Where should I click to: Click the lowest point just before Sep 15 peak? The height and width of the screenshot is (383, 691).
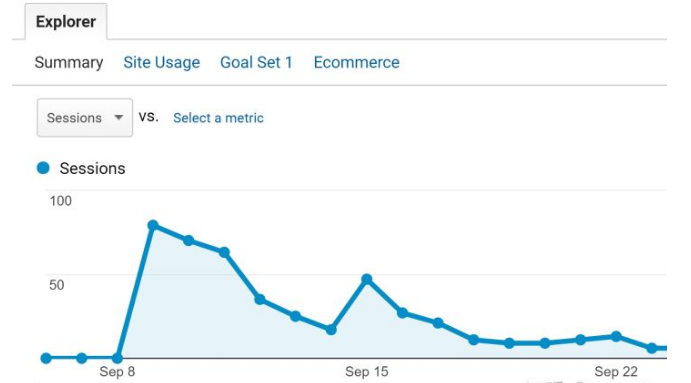click(331, 329)
